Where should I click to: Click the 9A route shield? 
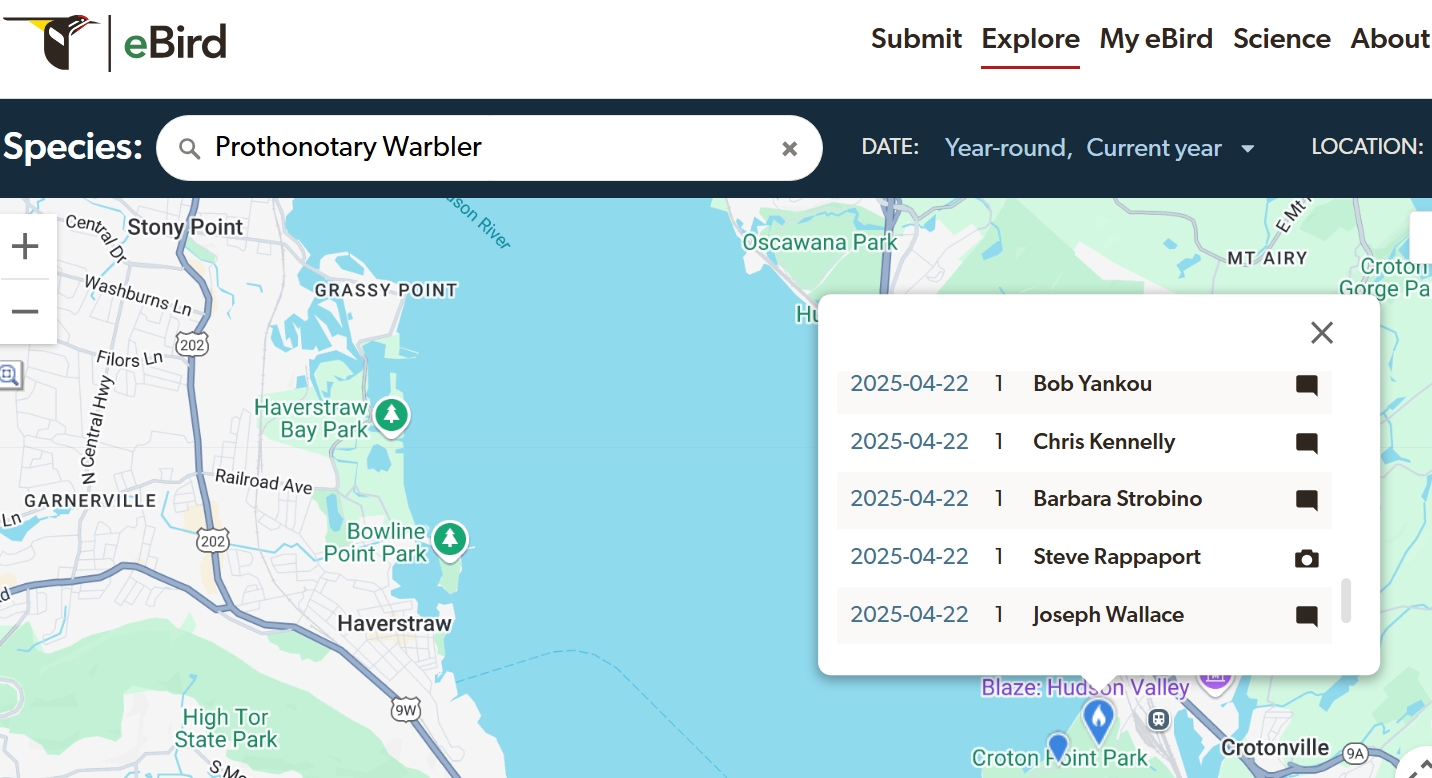[x=1354, y=753]
